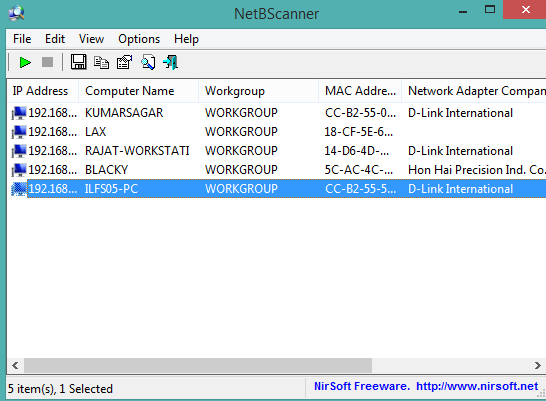Click MAC address CC-B2-55-0... in the KUMARSAGAR row
The height and width of the screenshot is (401, 546).
(x=360, y=113)
